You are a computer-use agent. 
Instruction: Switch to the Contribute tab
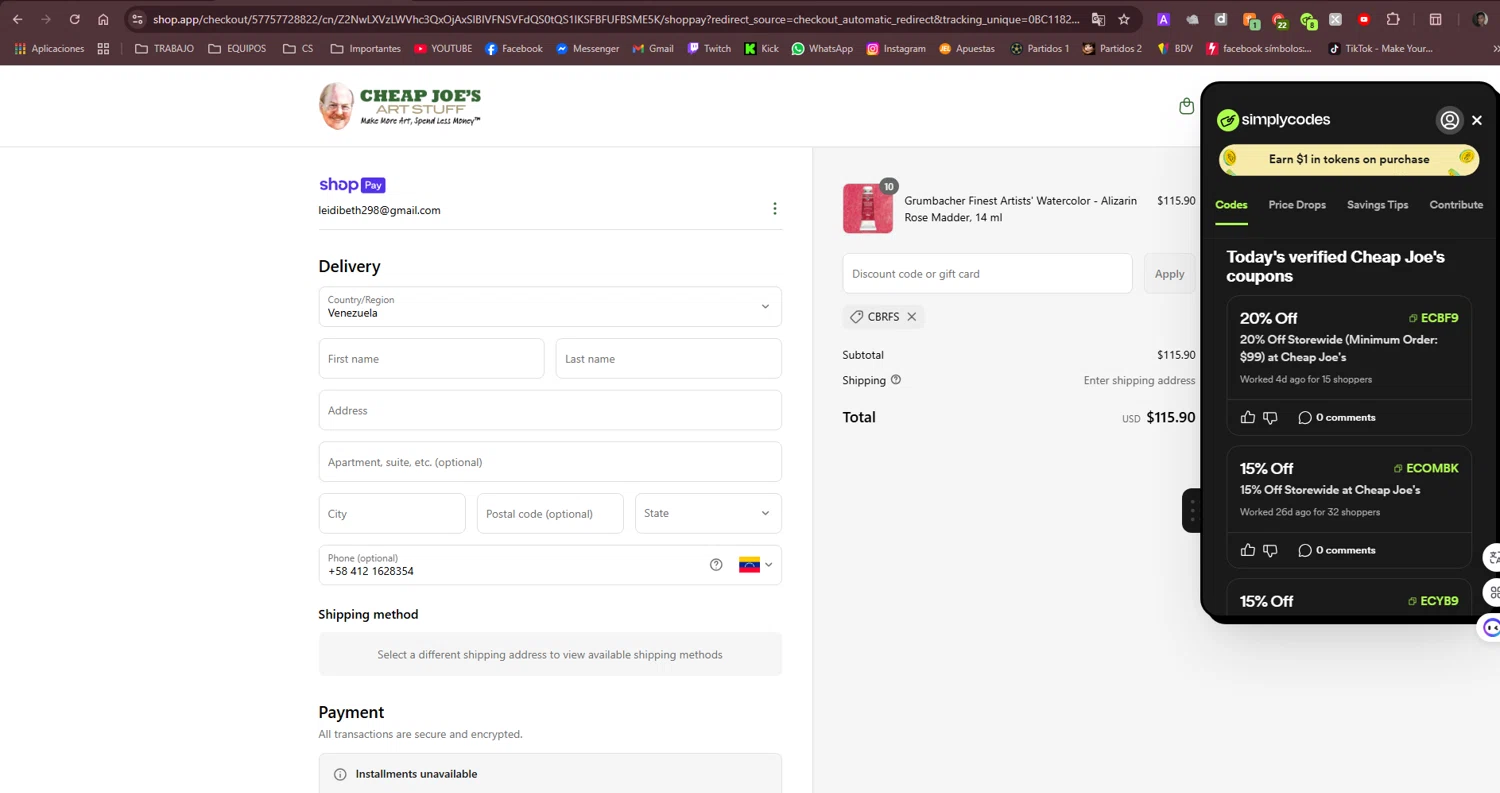click(x=1456, y=204)
